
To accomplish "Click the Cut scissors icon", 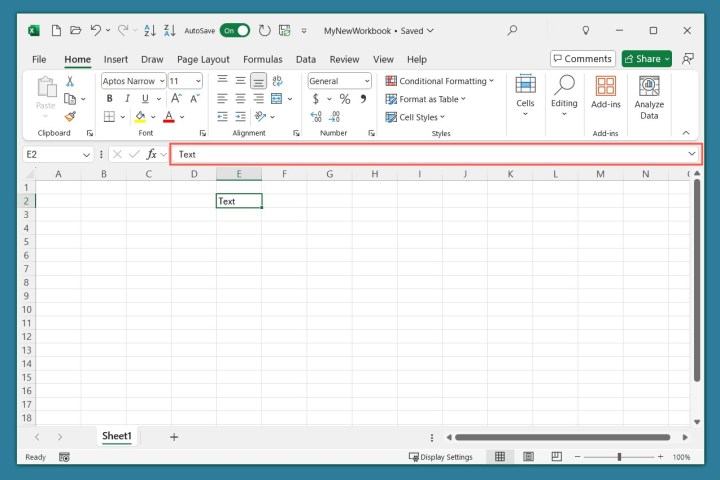I will point(71,81).
